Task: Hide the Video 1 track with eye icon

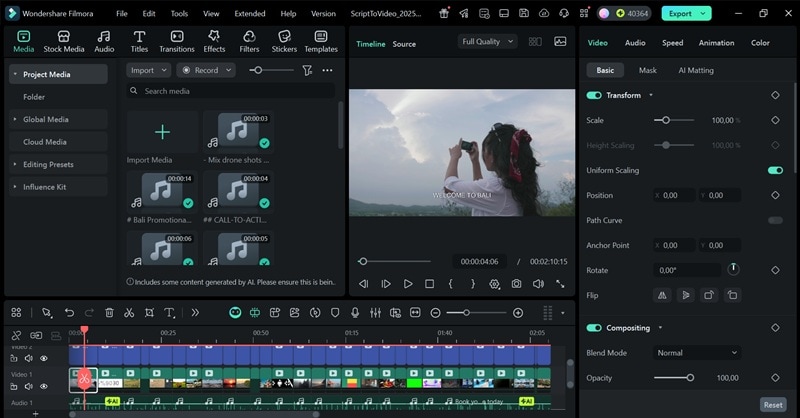Action: (44, 387)
